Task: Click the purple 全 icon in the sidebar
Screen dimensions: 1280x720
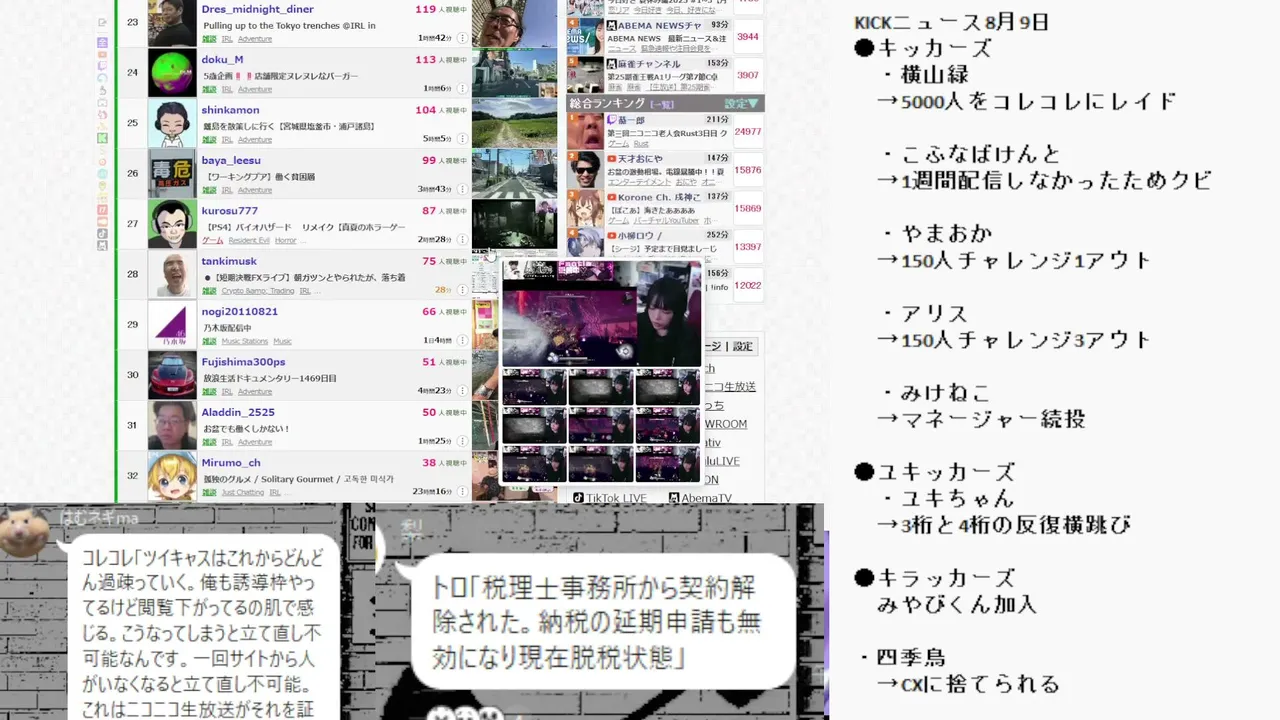Action: [x=102, y=42]
